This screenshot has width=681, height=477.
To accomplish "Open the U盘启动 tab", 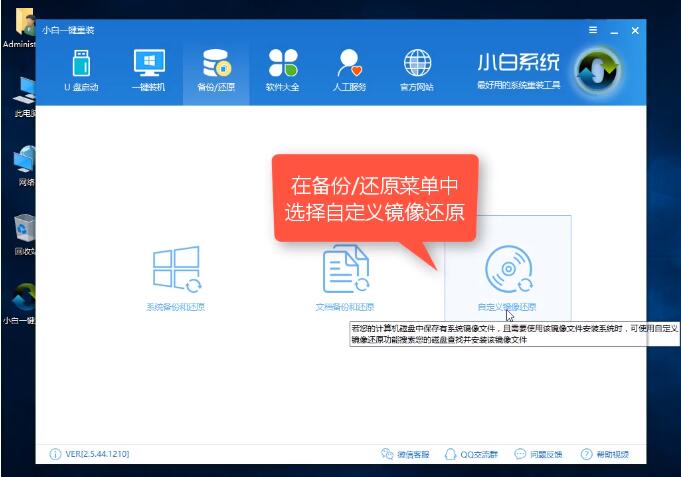I will pos(81,70).
